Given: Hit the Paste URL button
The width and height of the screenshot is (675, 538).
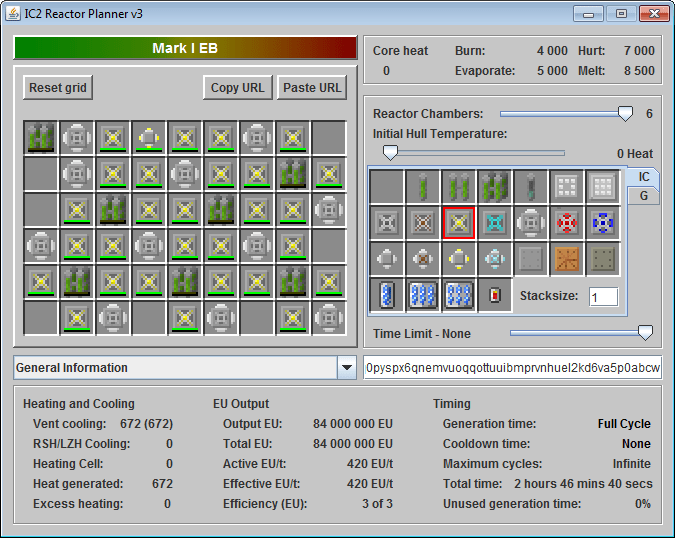Looking at the screenshot, I should coord(312,88).
